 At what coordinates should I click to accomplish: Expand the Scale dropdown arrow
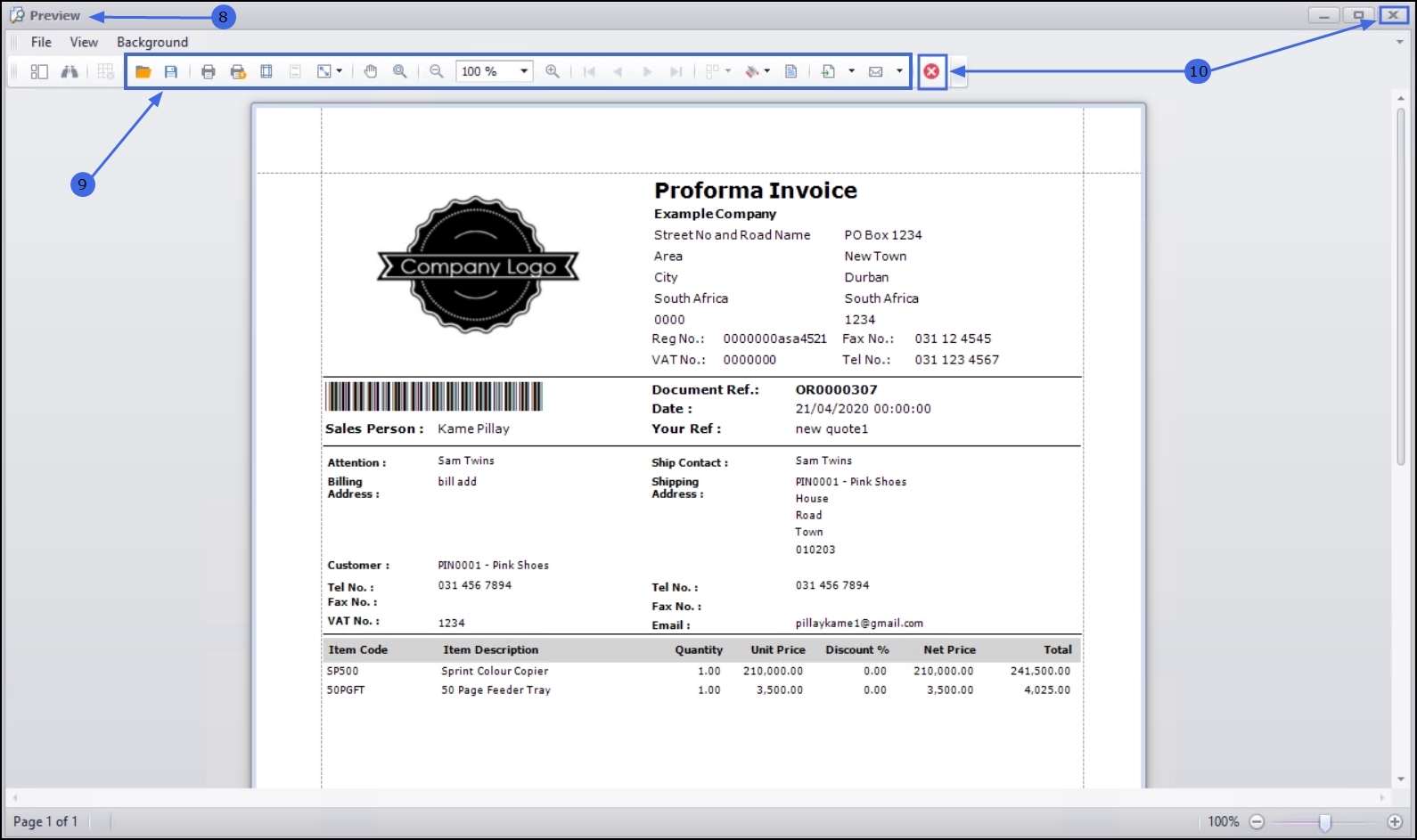click(x=340, y=71)
